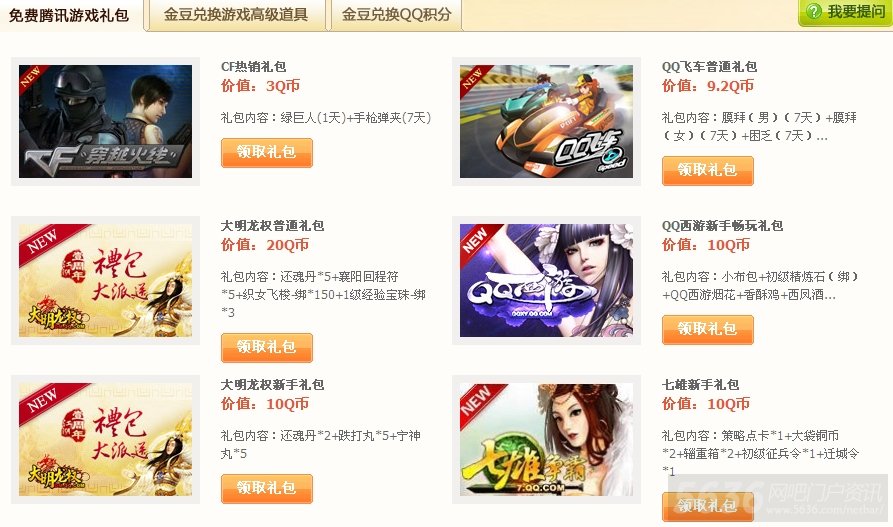Viewport: 893px width, 527px height.
Task: Claim the 七雄新手礼包 gift pack
Action: point(707,506)
